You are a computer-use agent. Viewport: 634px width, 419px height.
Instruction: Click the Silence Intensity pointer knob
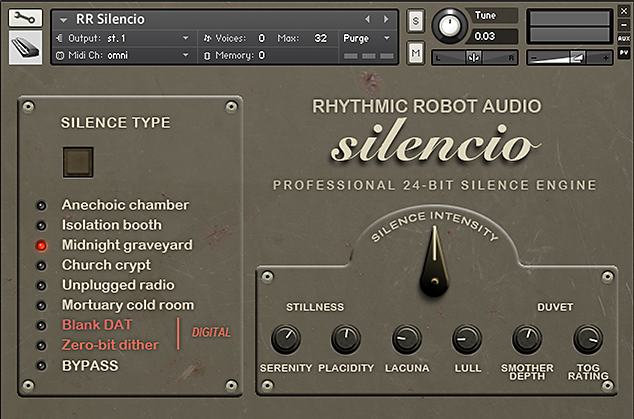[x=435, y=261]
